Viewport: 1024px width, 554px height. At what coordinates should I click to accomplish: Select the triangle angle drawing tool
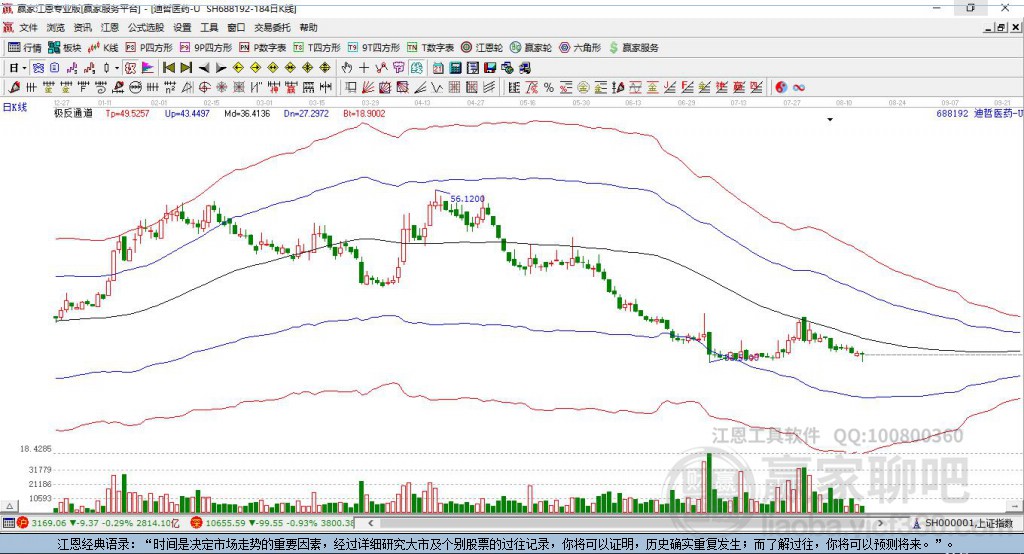pyautogui.click(x=187, y=88)
